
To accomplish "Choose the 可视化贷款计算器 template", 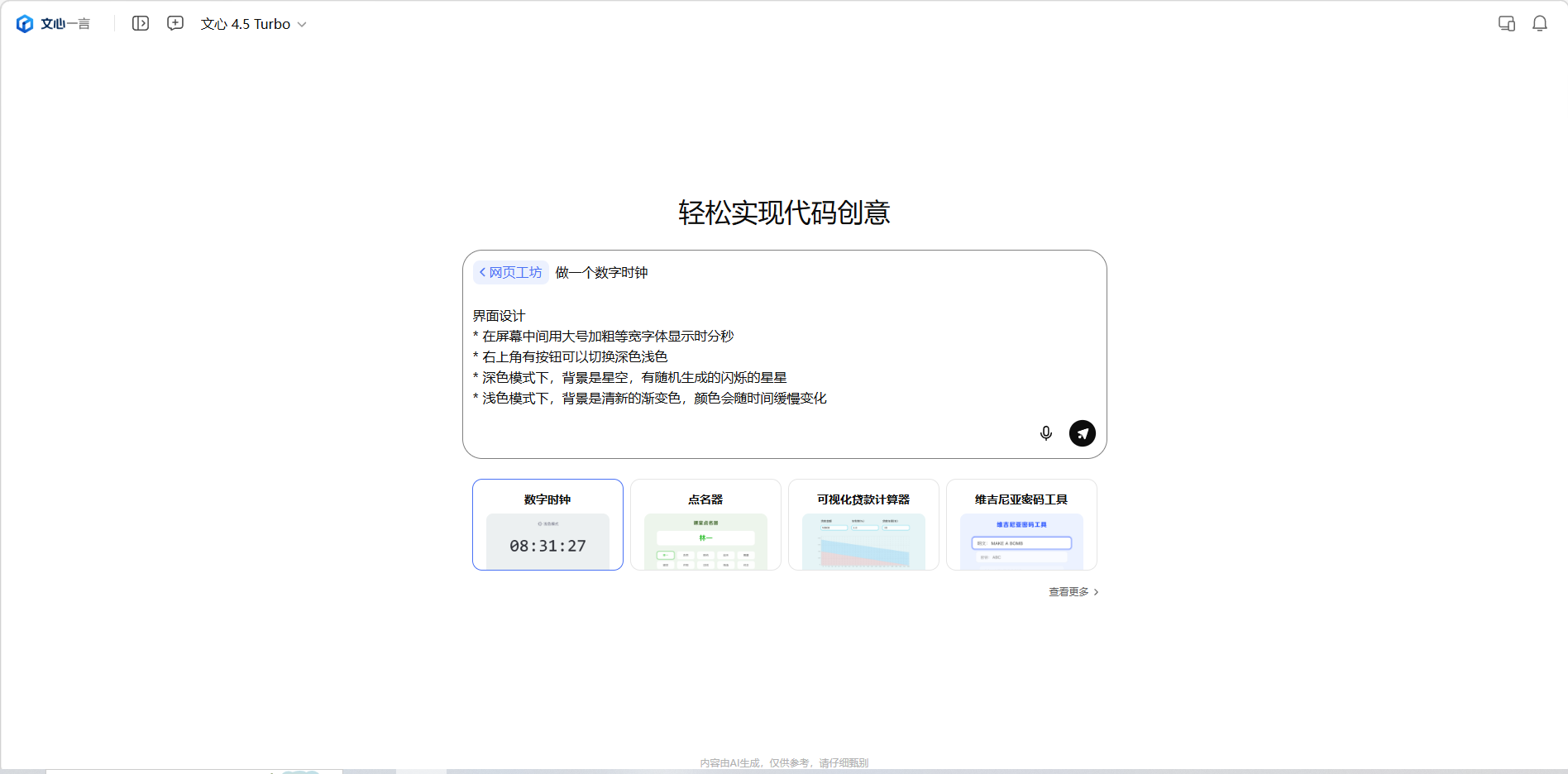I will (863, 524).
